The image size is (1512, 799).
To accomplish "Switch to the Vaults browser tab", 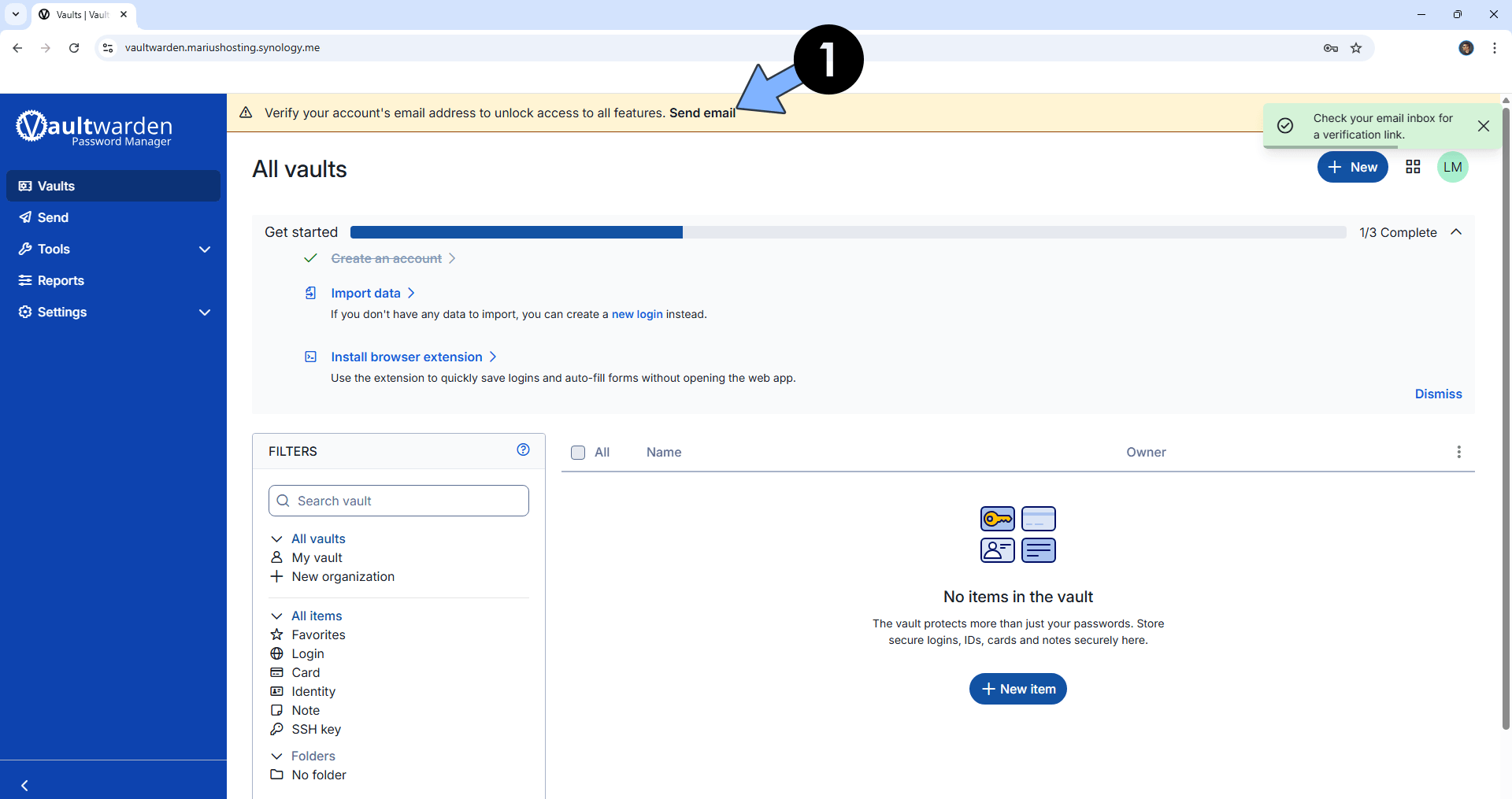I will [x=79, y=14].
